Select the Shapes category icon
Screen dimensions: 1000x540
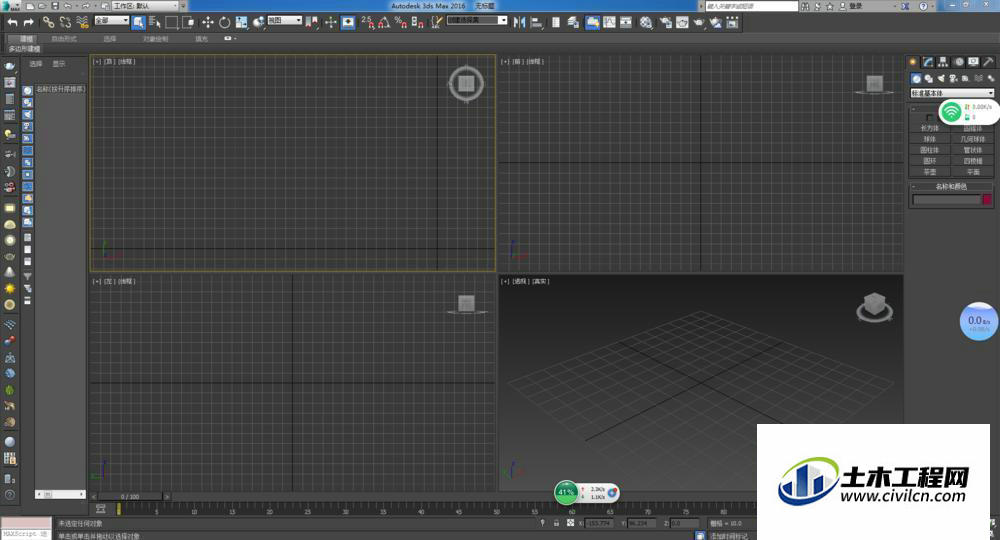pos(929,78)
